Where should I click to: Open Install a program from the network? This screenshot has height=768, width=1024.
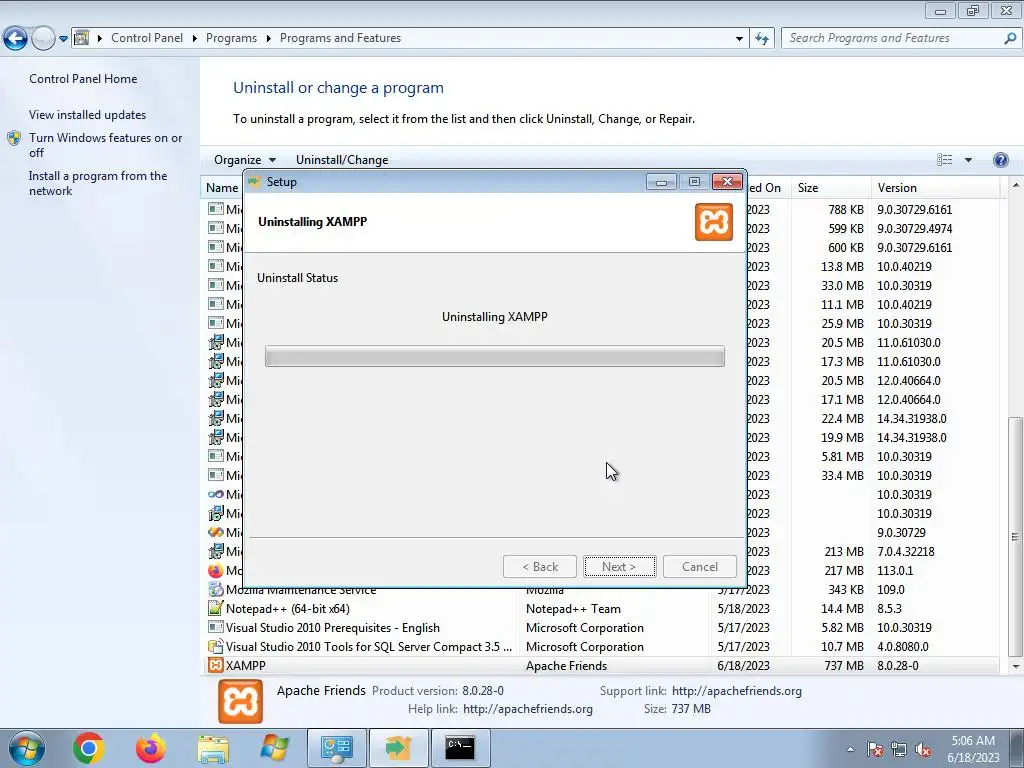tap(98, 184)
